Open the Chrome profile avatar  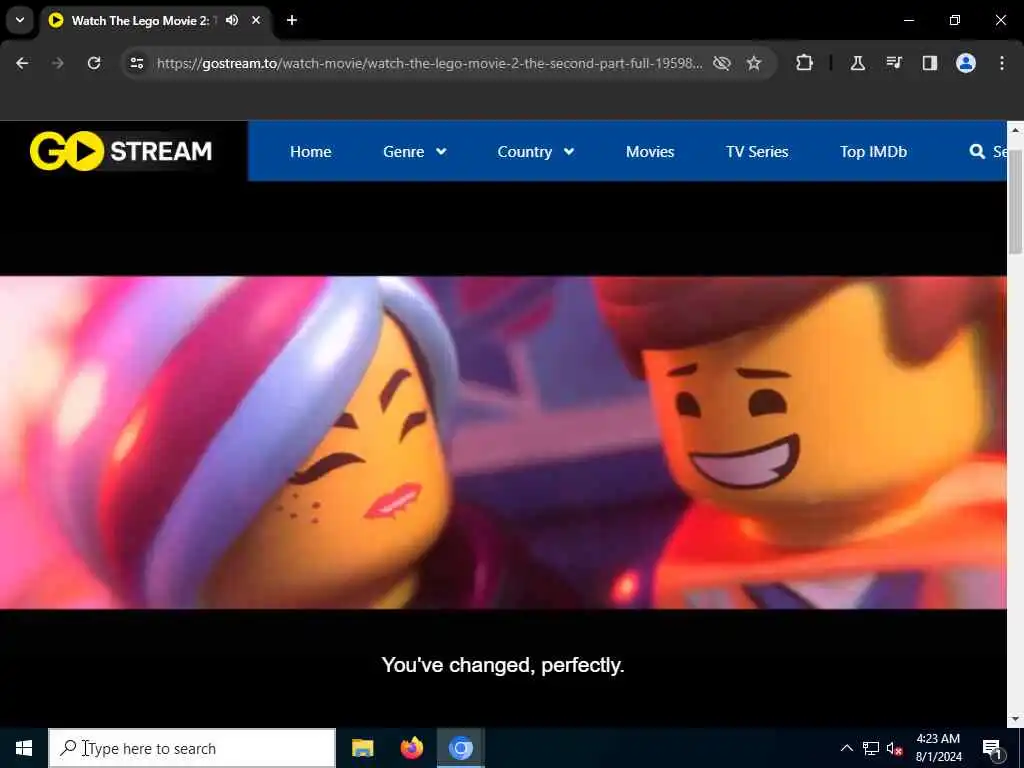pyautogui.click(x=966, y=63)
